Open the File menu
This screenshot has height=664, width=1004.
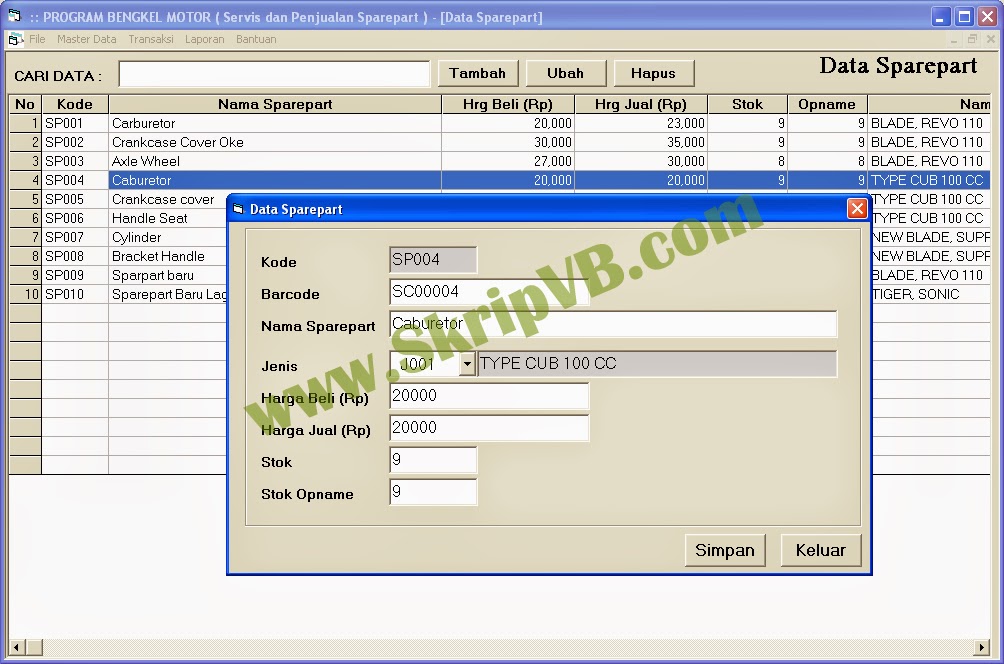(37, 39)
